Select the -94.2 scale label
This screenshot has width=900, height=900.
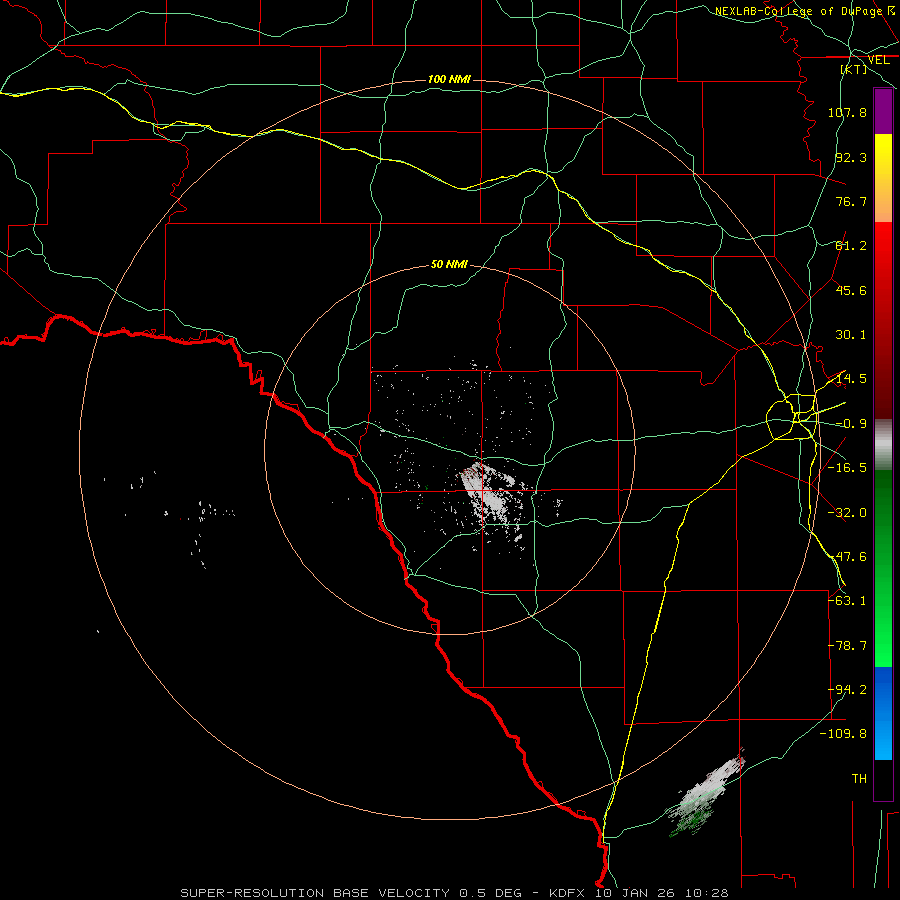847,690
